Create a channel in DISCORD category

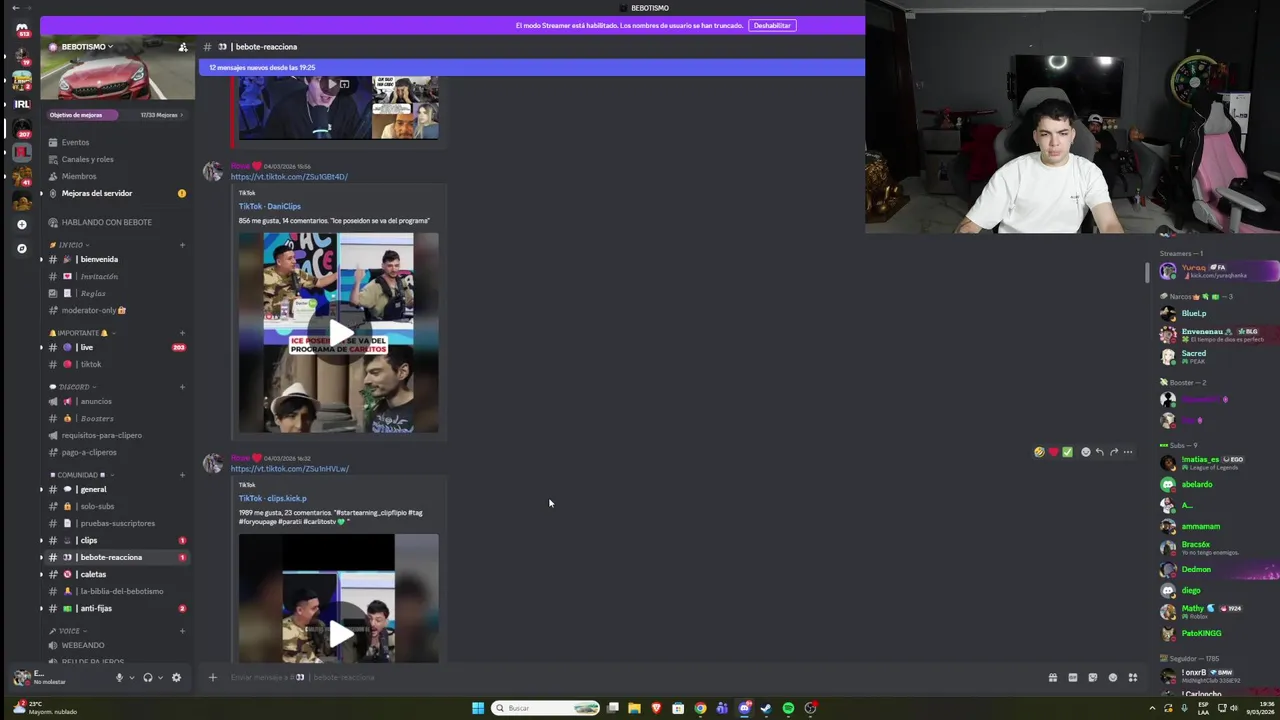coord(182,387)
